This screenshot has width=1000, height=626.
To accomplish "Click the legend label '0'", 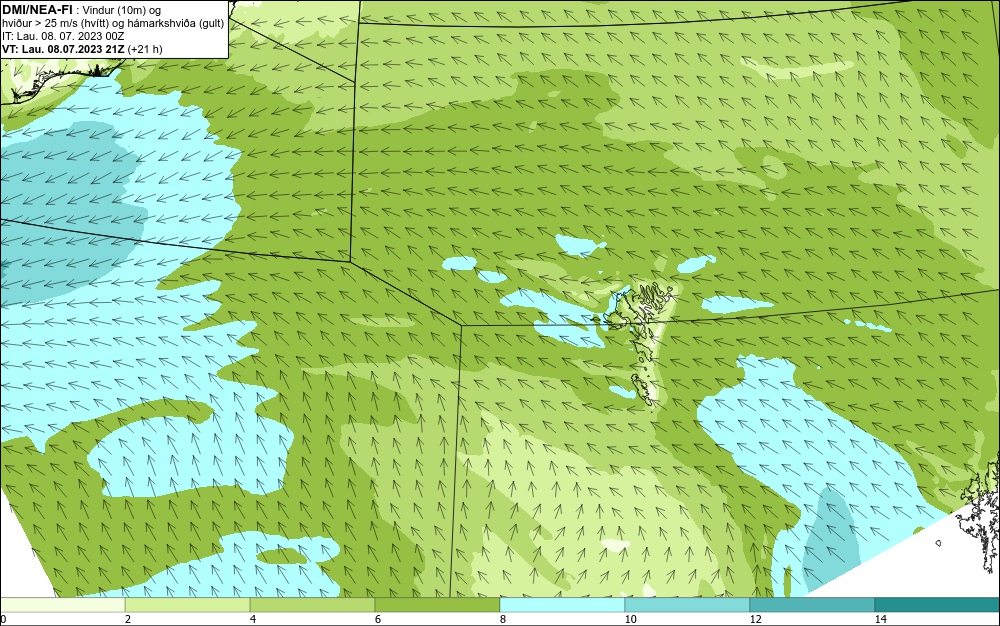I will tap(3, 619).
